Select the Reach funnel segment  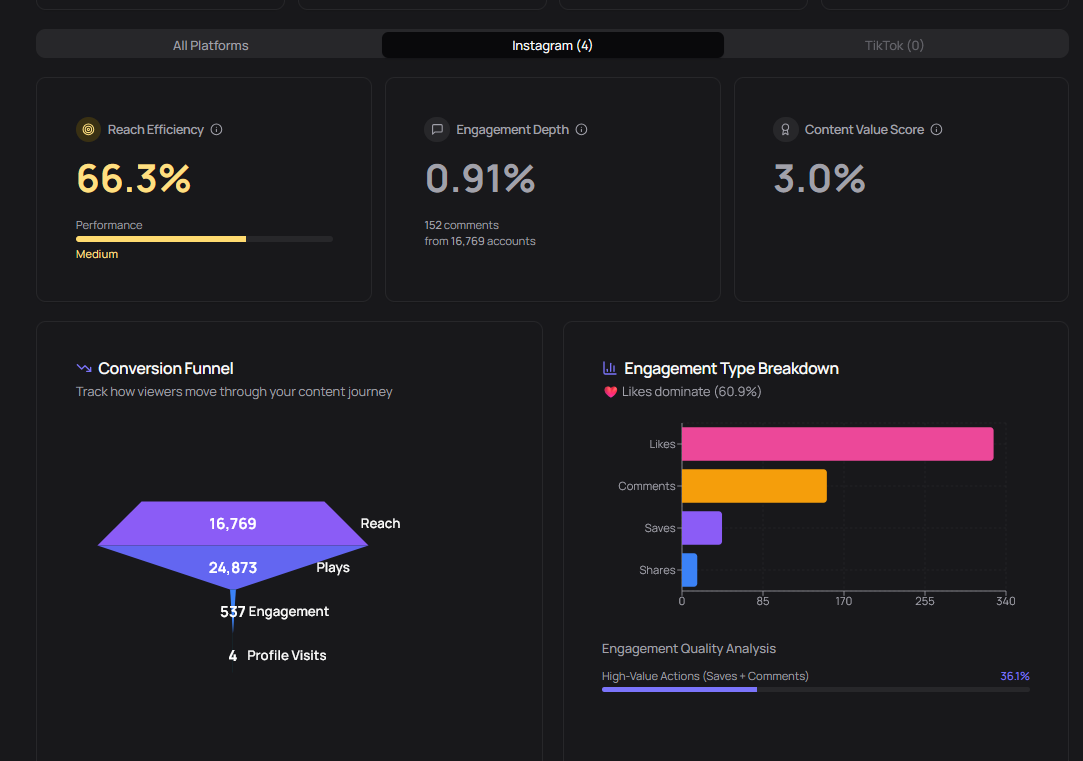pos(232,523)
